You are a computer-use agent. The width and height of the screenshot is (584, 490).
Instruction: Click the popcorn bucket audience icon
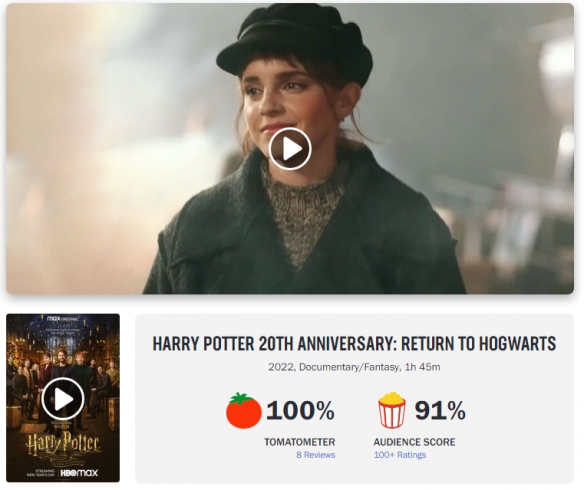392,410
